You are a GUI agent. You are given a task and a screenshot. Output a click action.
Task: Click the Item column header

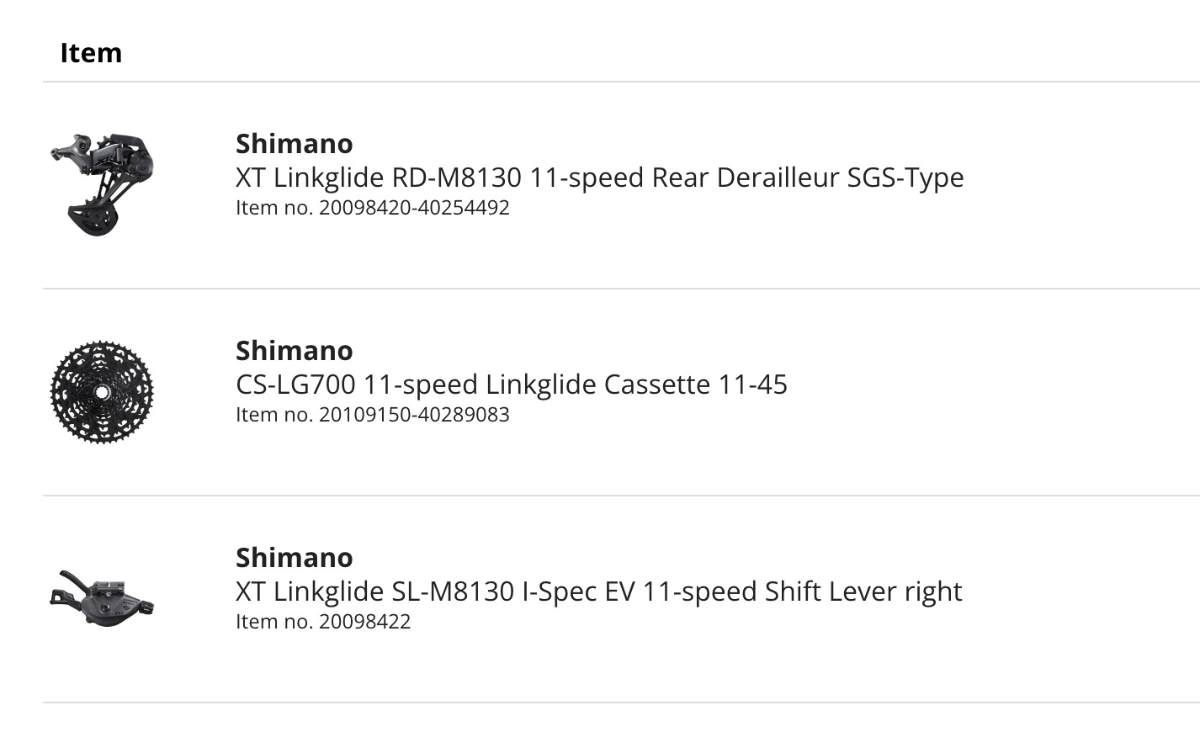(x=91, y=53)
